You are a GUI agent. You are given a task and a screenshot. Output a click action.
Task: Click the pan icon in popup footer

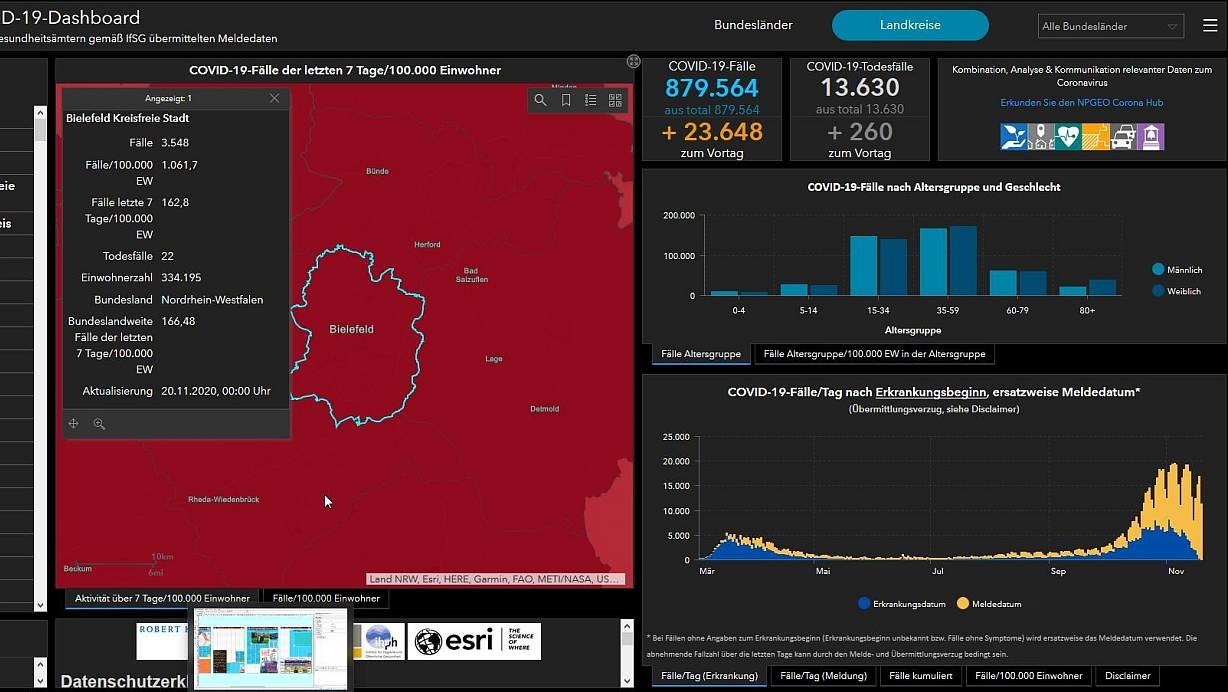[x=73, y=424]
